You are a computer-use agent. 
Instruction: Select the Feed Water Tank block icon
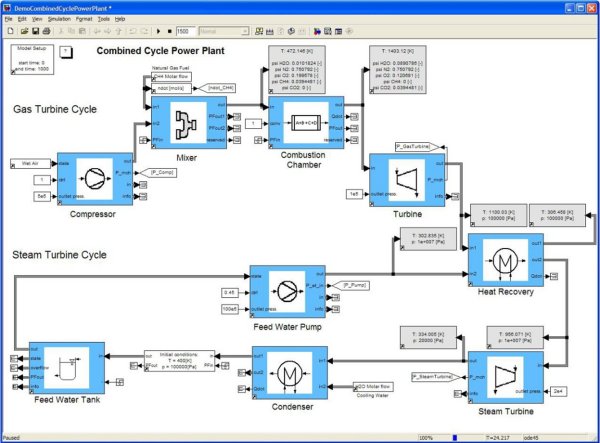coord(67,368)
